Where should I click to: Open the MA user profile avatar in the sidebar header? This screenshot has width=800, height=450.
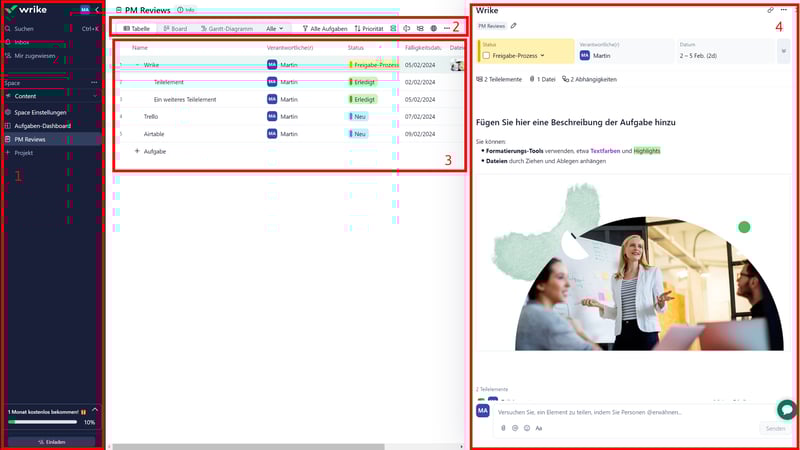[x=85, y=10]
